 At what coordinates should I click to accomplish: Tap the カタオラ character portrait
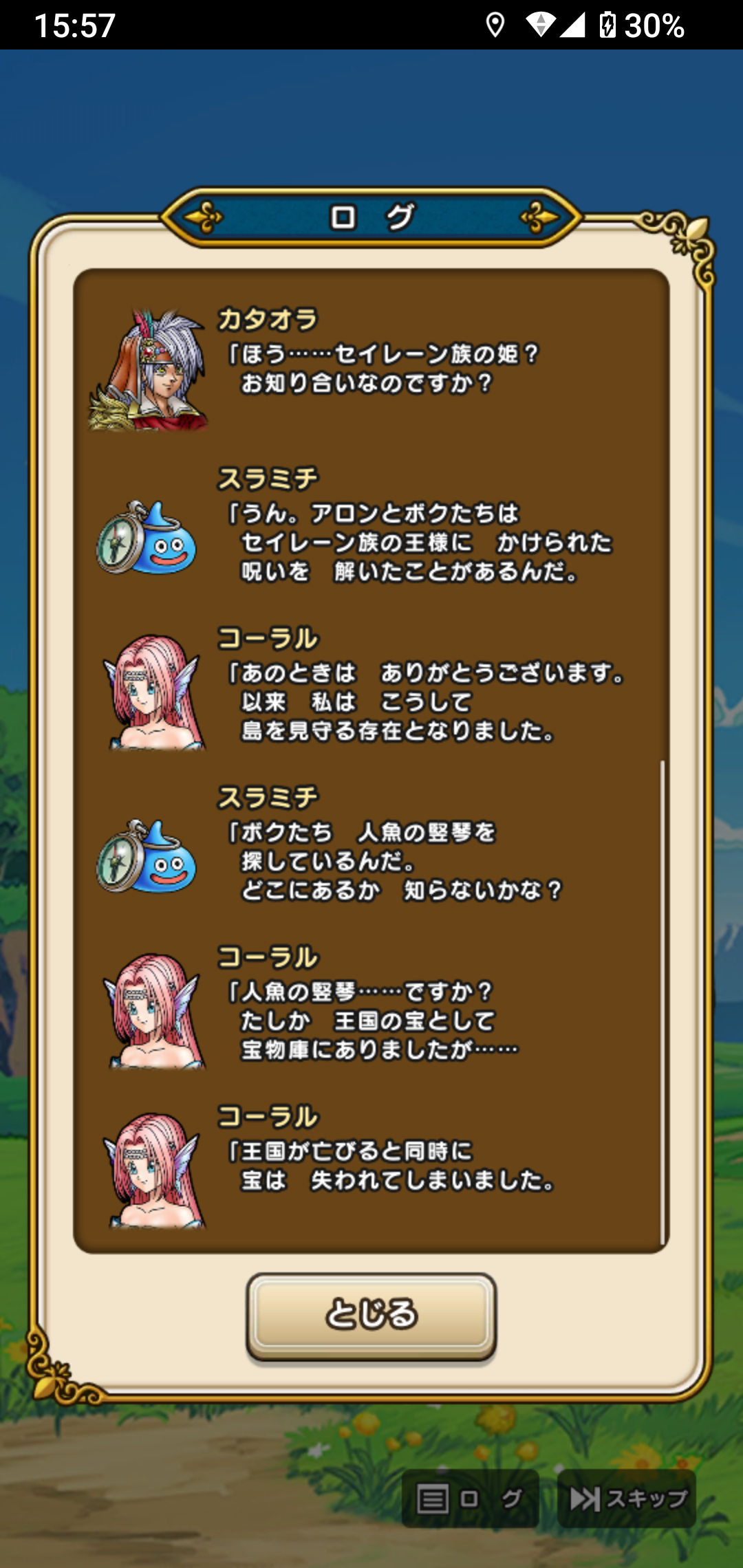149,370
